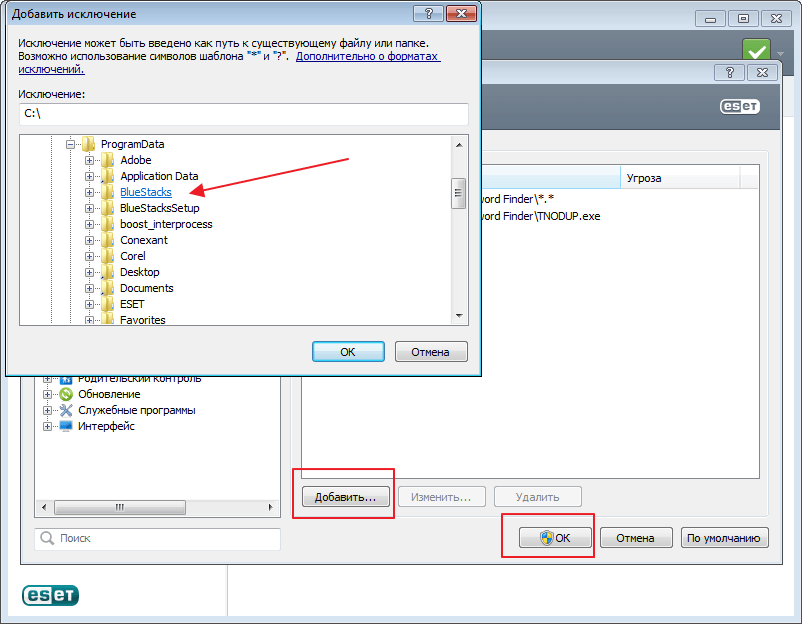
Task: Click the Интерфейс monitor icon
Action: (x=66, y=426)
